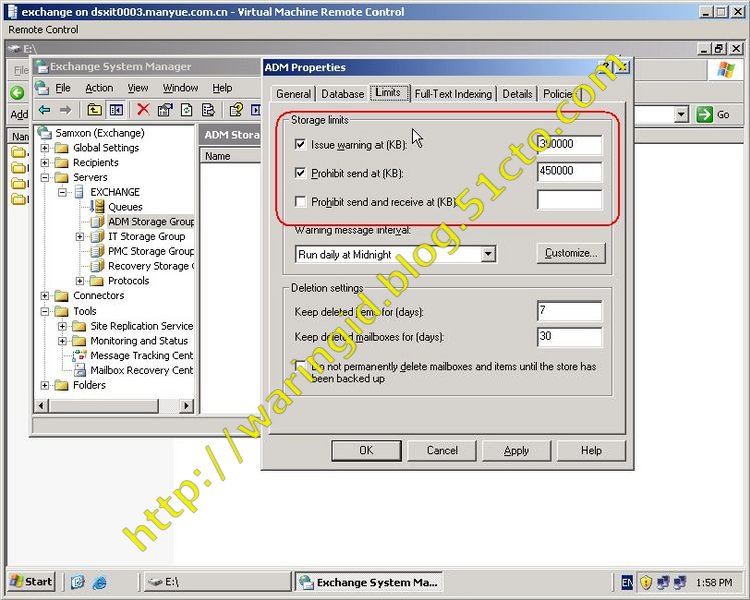Open Properties via toolbar icon

164,110
